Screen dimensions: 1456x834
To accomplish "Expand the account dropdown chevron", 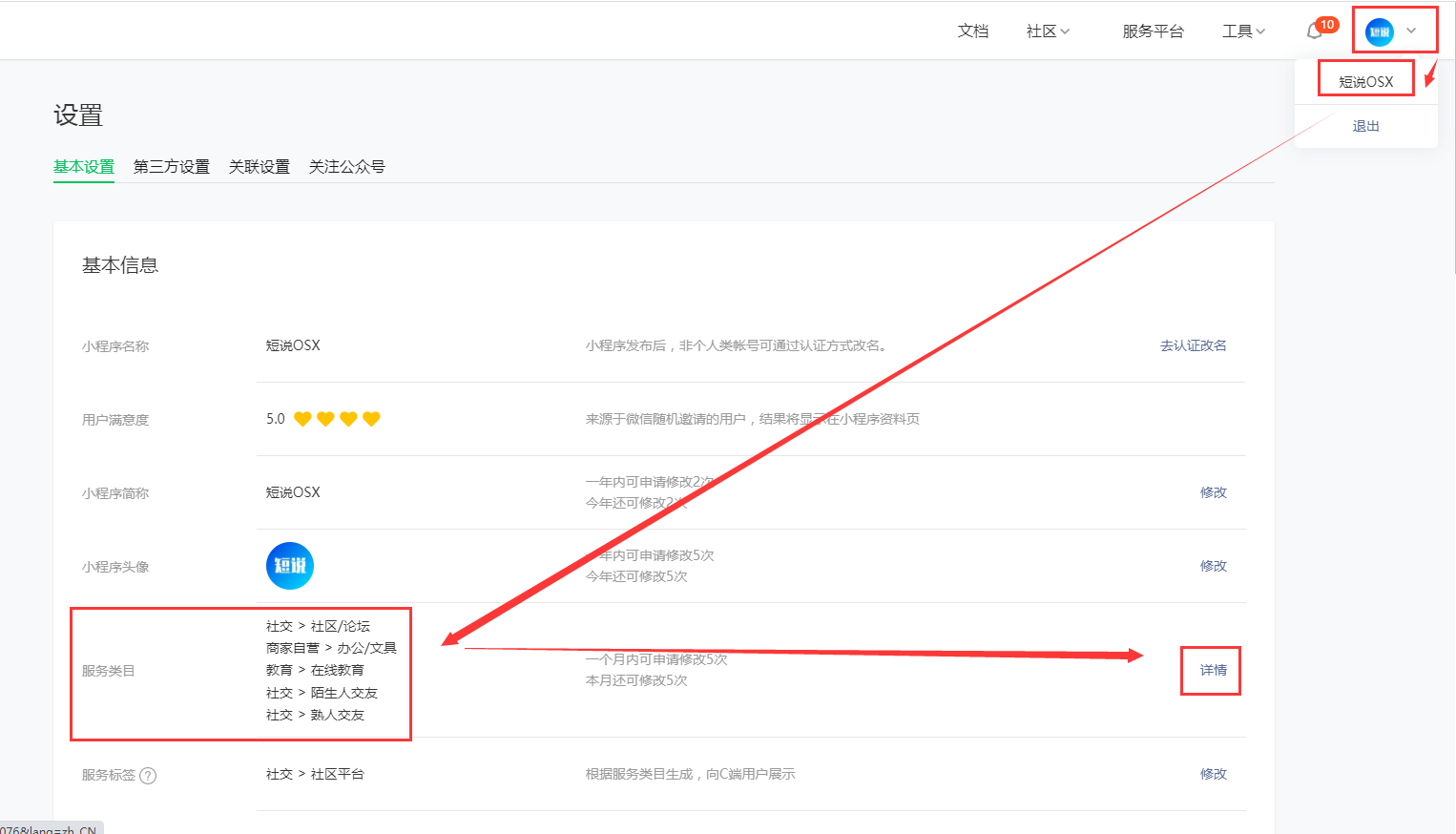I will (x=1411, y=31).
